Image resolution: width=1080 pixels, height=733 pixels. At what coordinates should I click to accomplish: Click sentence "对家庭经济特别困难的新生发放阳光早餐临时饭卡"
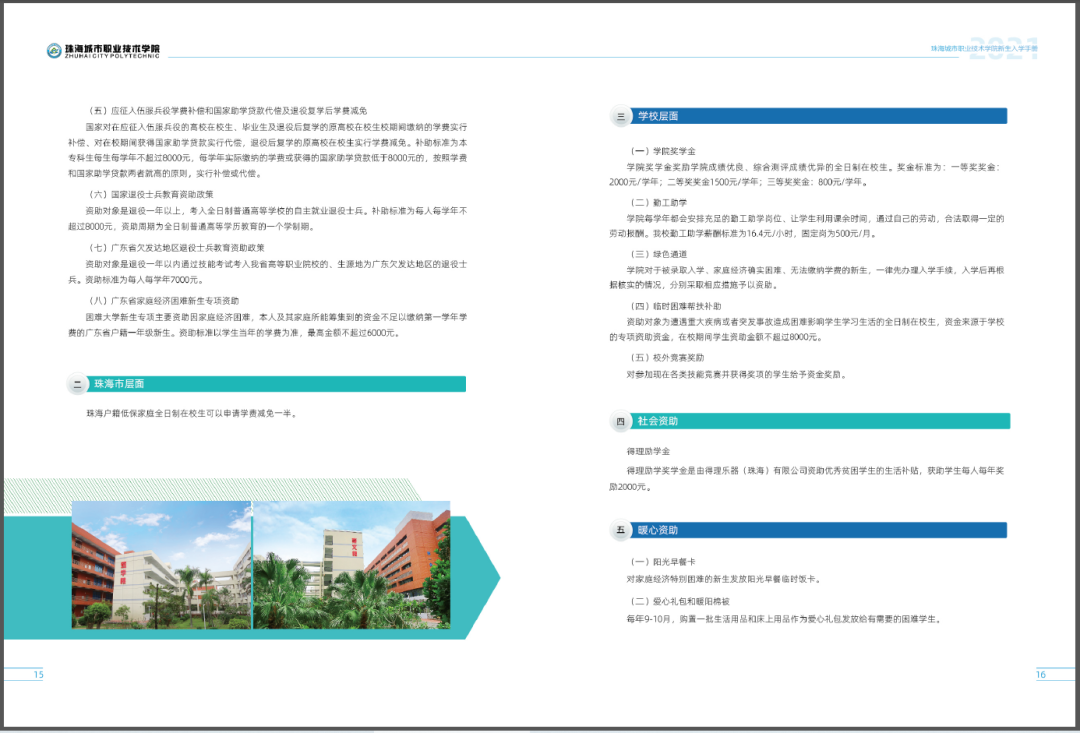724,579
